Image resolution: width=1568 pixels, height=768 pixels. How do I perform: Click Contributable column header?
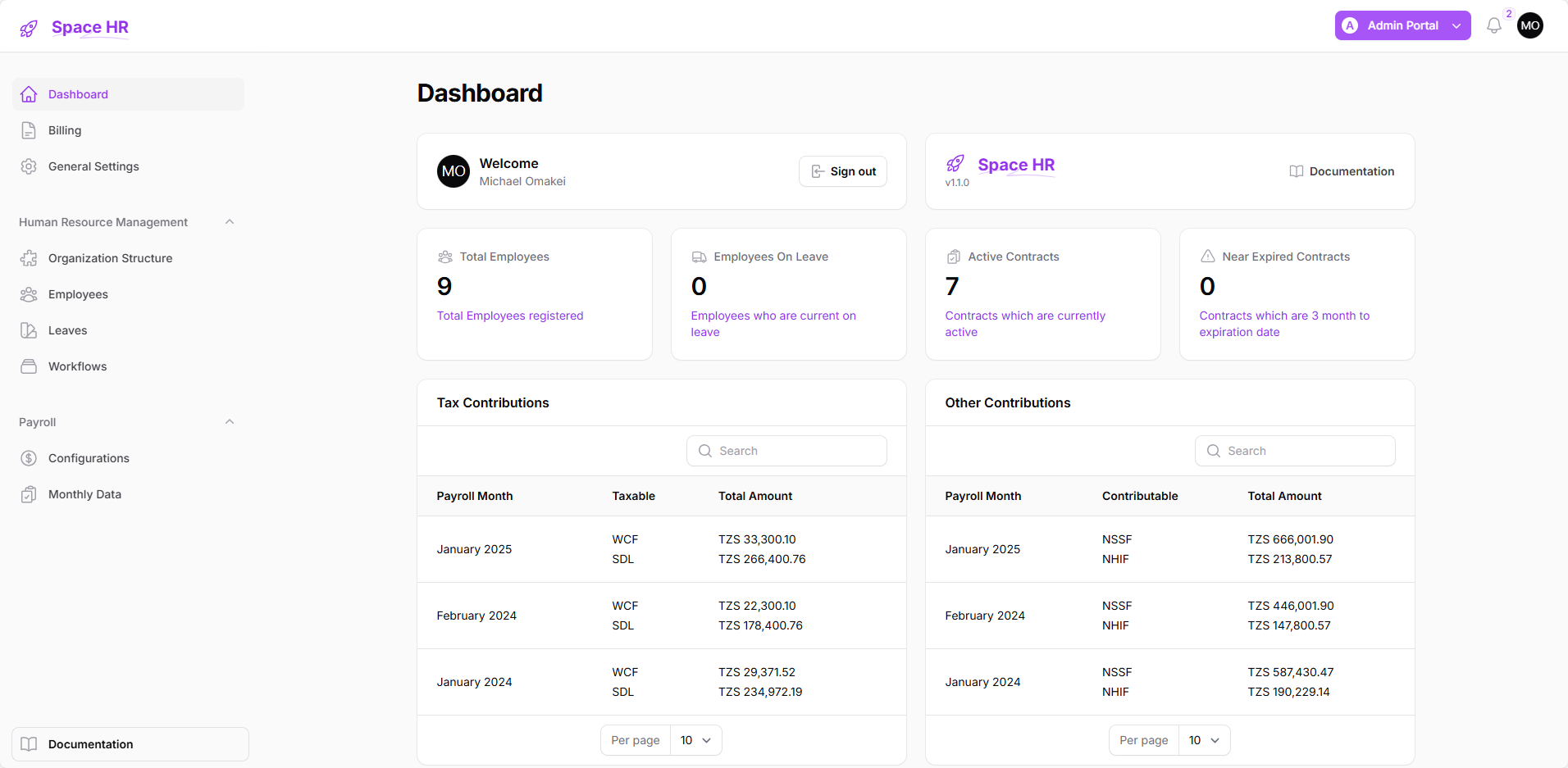[x=1140, y=496]
